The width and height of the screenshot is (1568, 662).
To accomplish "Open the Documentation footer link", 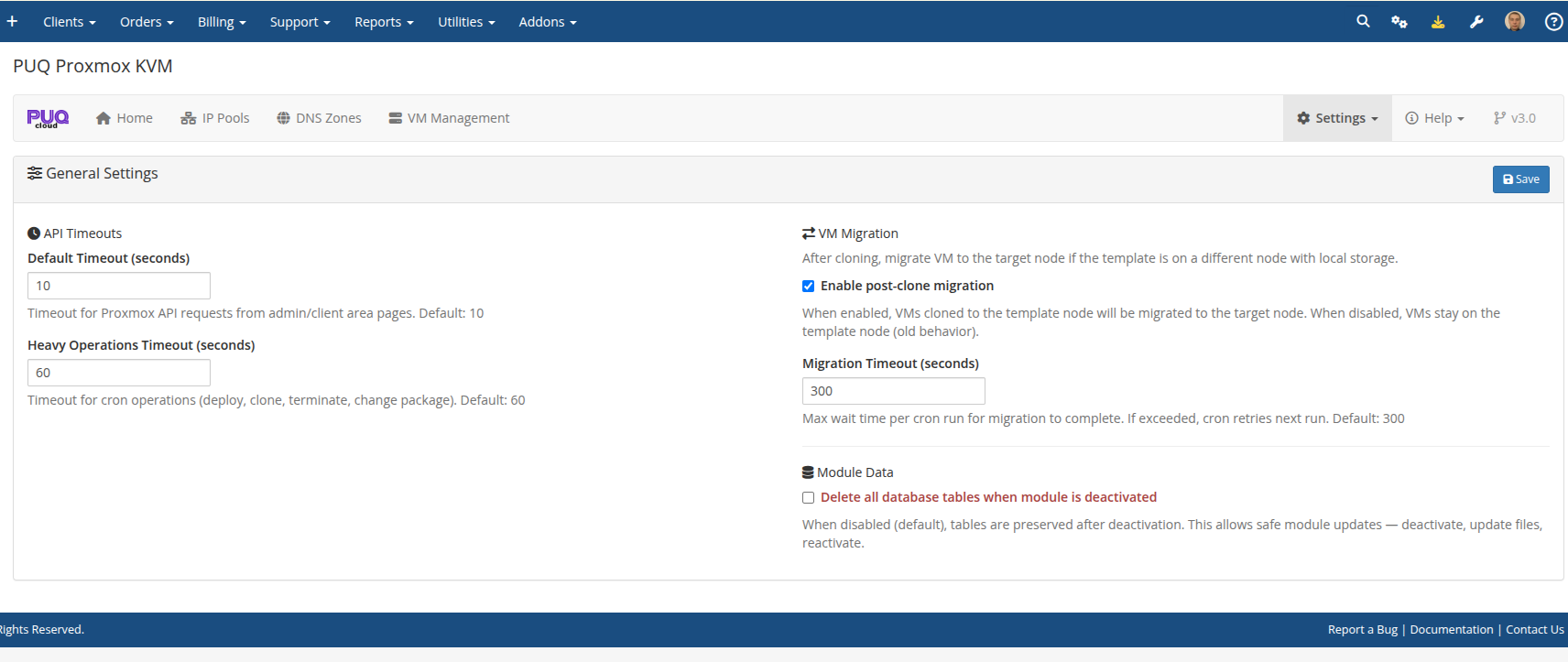I will point(1451,629).
